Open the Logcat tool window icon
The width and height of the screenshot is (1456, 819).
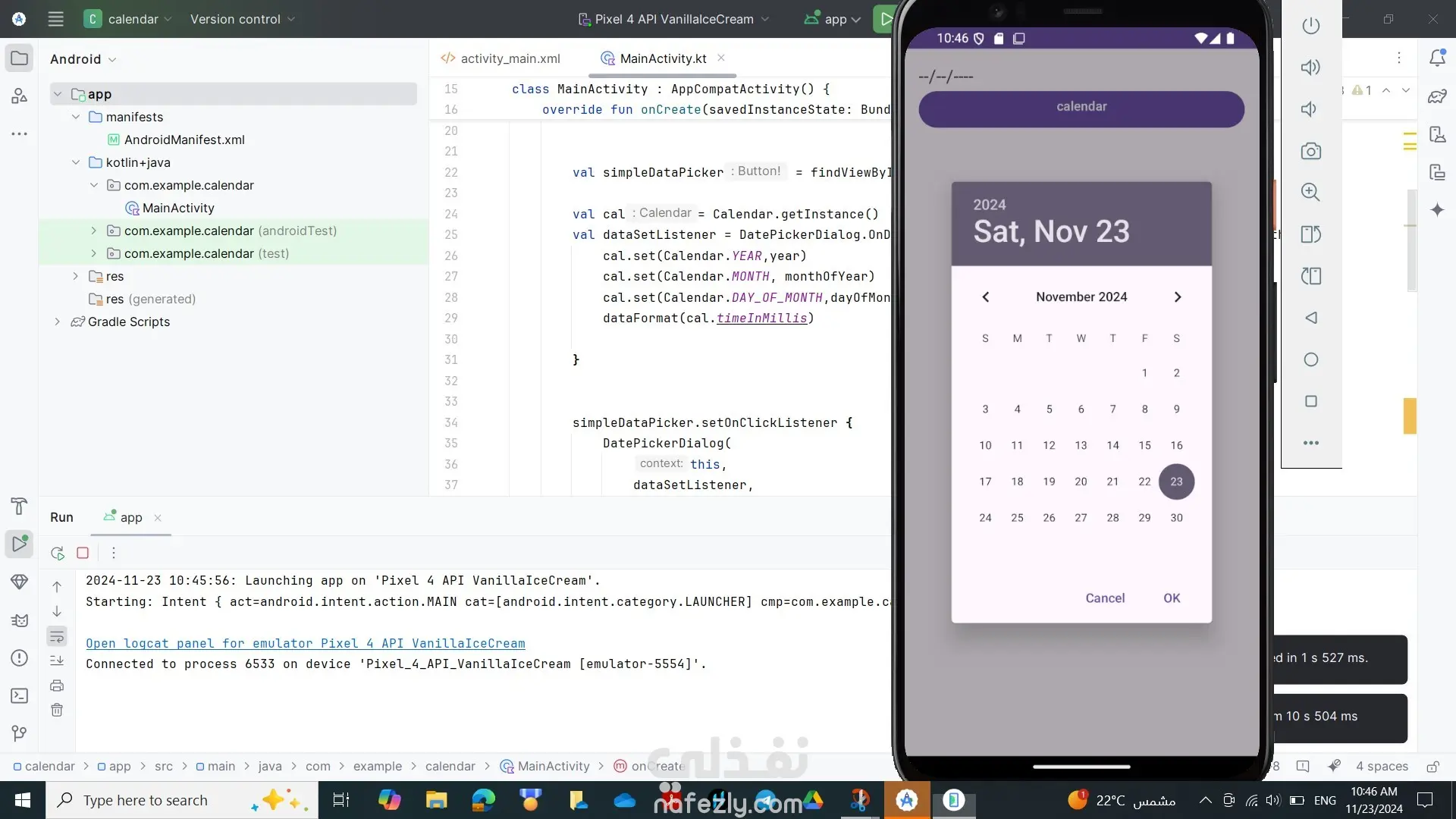point(20,620)
